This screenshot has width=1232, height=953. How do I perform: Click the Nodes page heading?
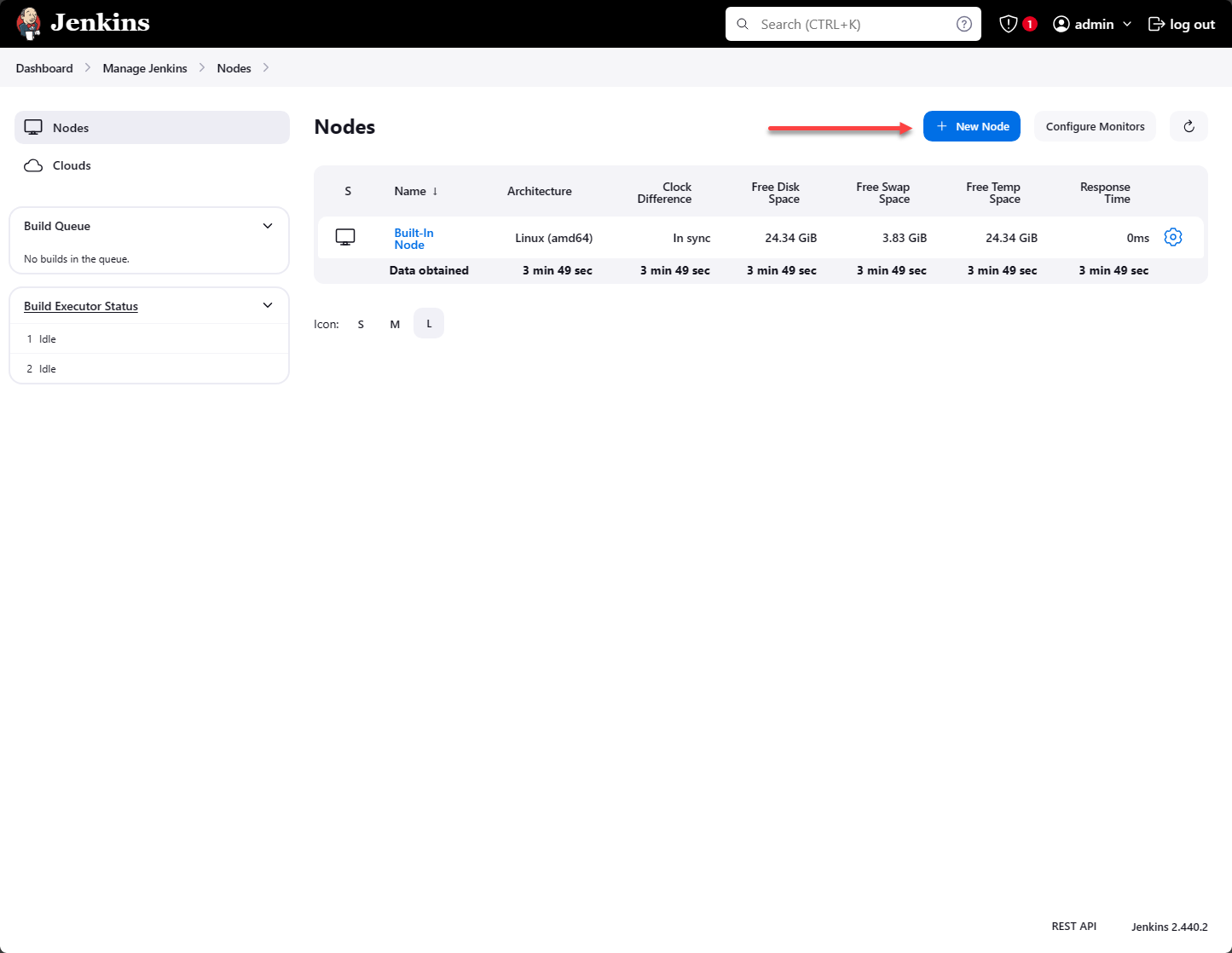(344, 126)
